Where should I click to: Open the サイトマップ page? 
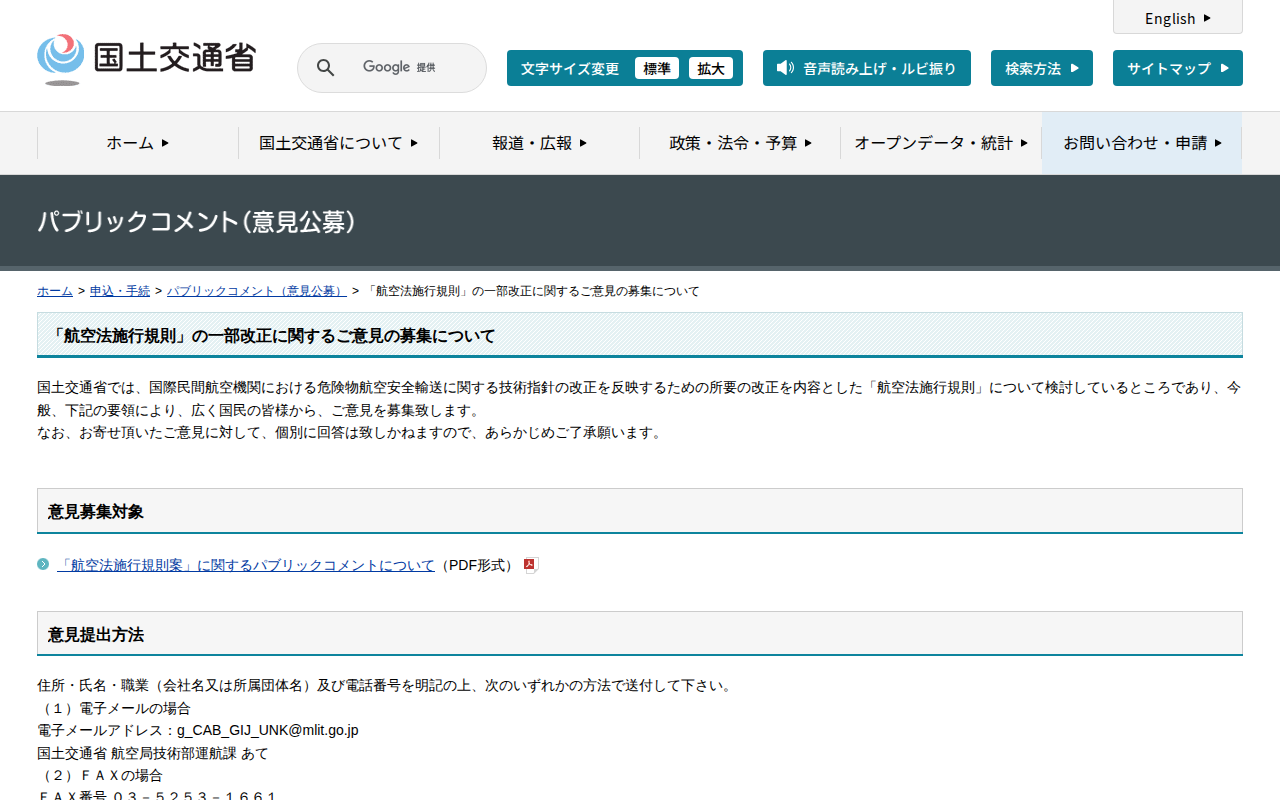tap(1178, 68)
